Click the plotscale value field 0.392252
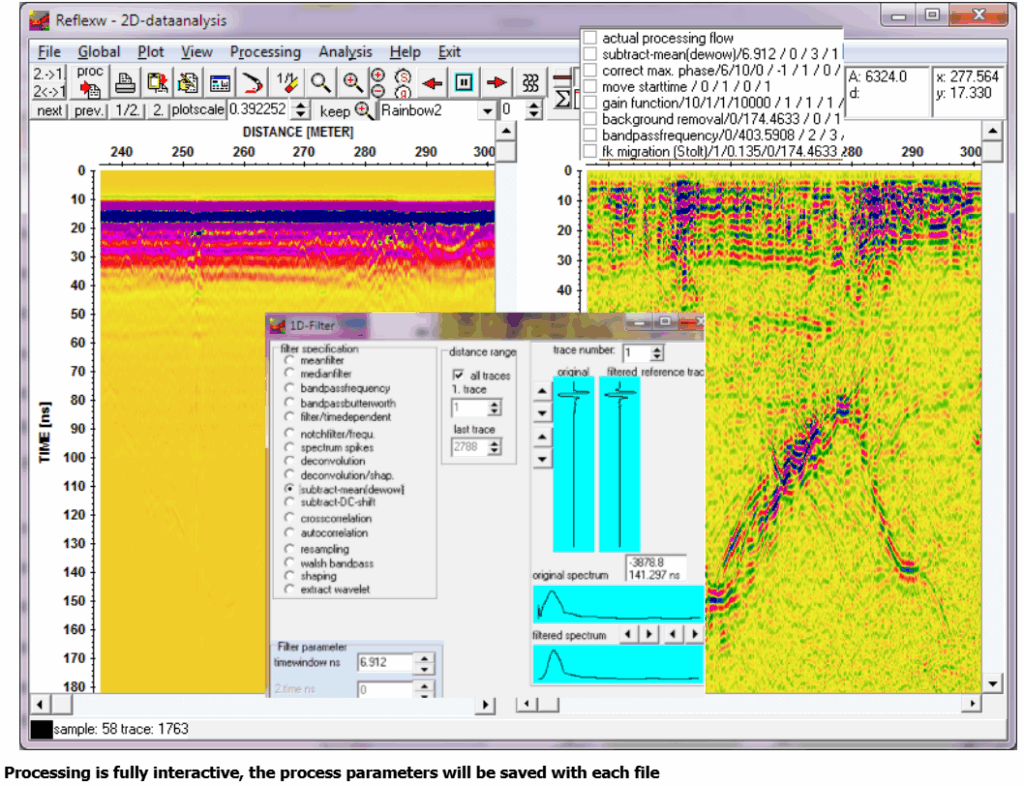Image resolution: width=1024 pixels, height=786 pixels. coord(260,110)
